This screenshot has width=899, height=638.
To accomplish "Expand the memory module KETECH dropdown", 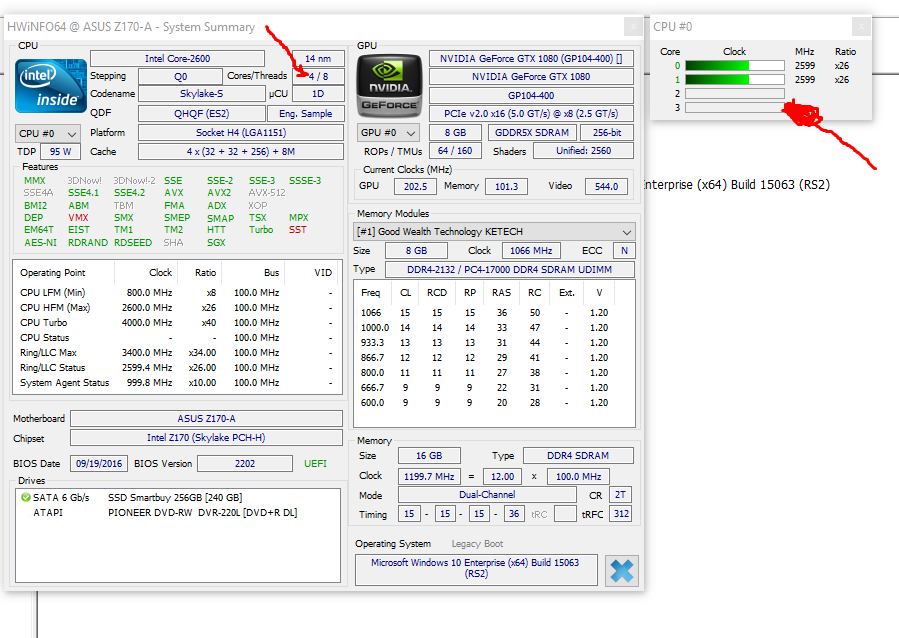I will click(494, 232).
